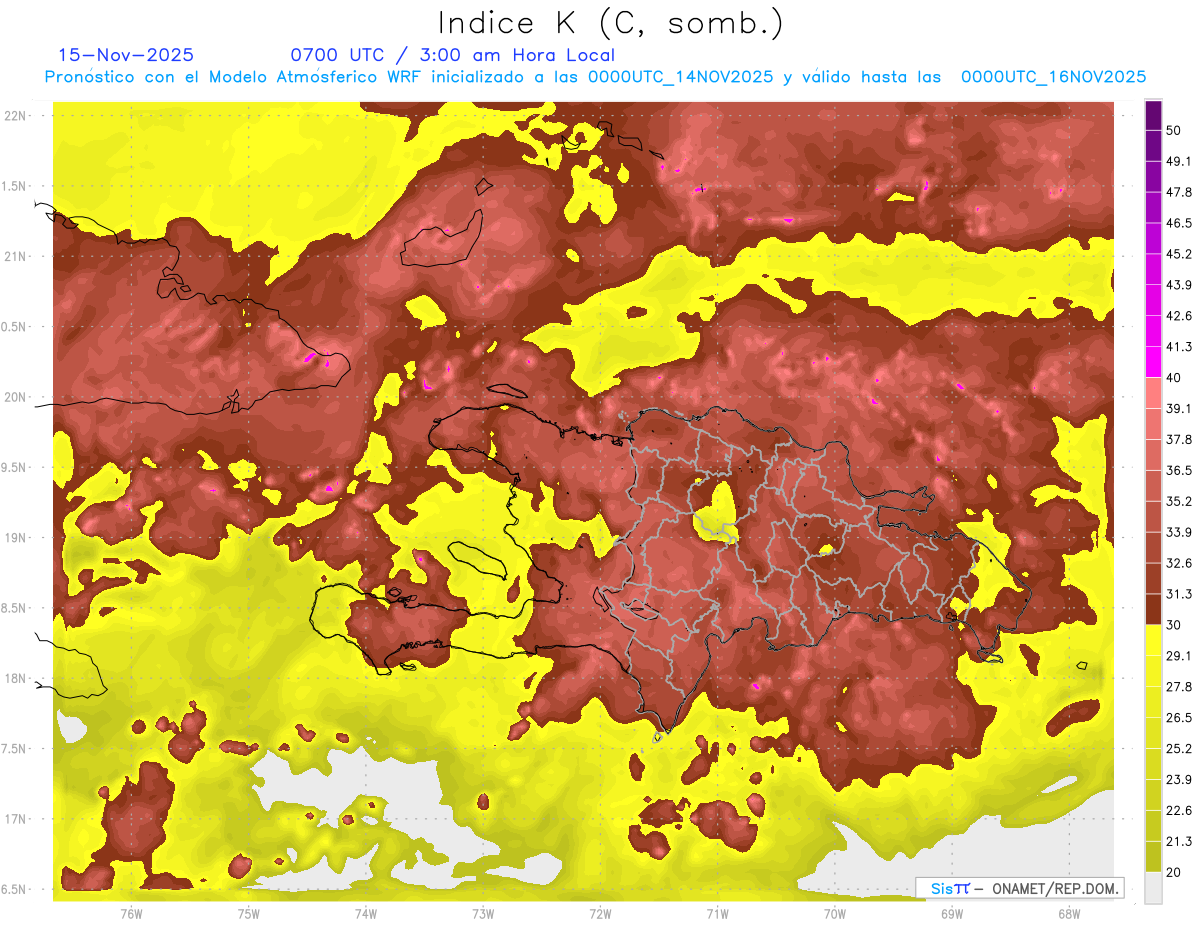Image resolution: width=1200 pixels, height=927 pixels.
Task: Click the "30" color scale label
Action: 1175,625
